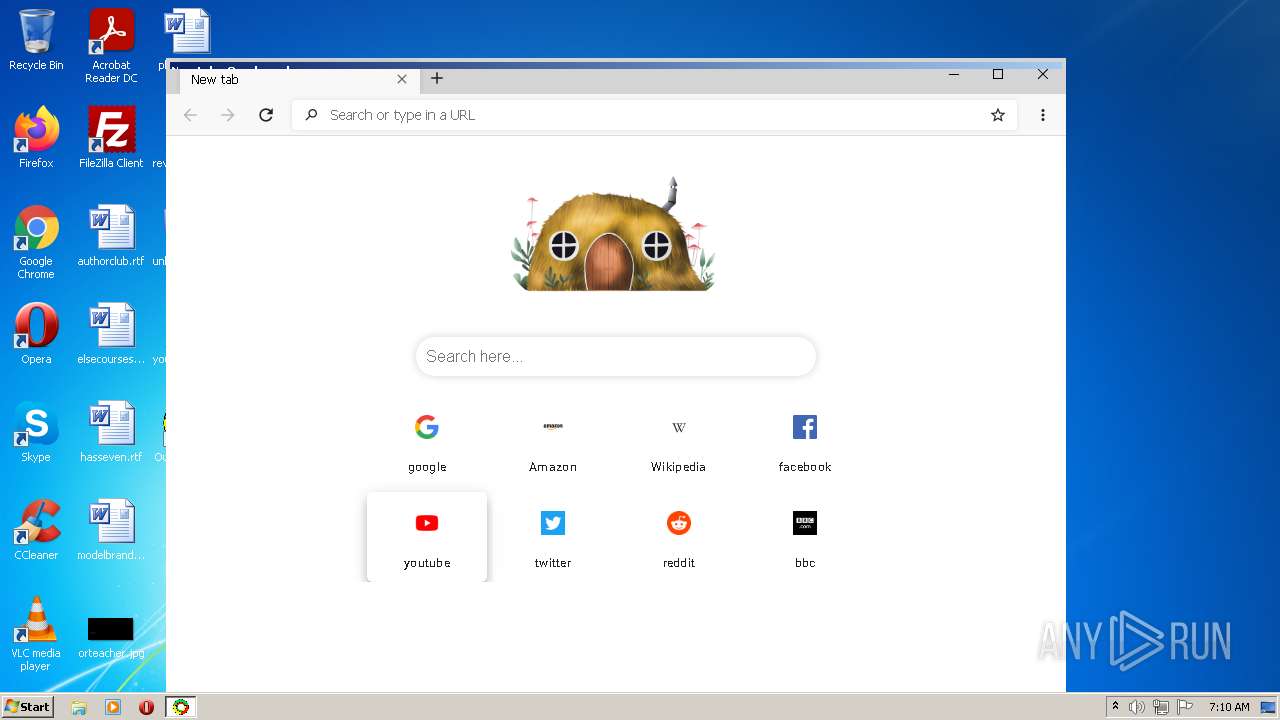Select authorclub.rtf on the desktop
This screenshot has height=720, width=1280.
(111, 236)
